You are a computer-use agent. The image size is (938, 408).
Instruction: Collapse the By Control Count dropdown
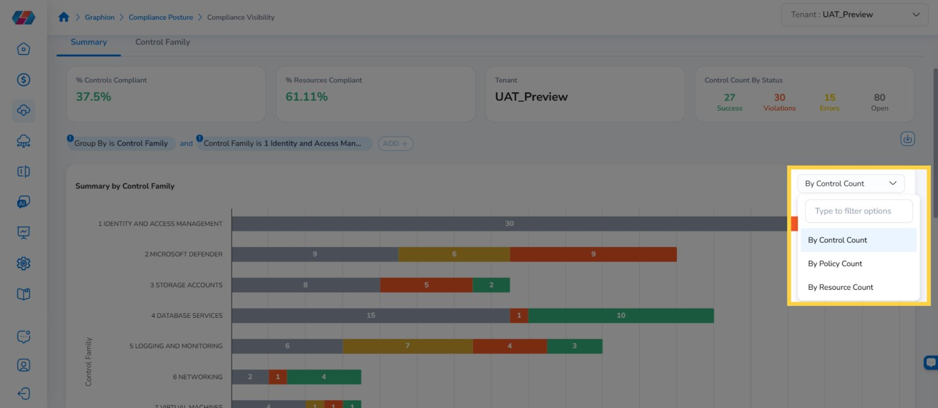(851, 184)
